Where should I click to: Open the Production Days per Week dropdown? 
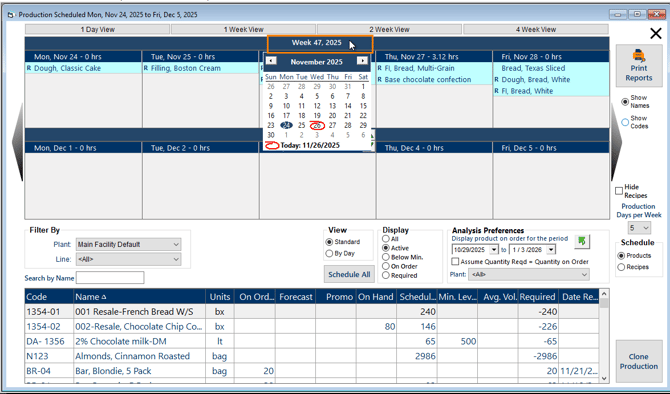point(639,228)
